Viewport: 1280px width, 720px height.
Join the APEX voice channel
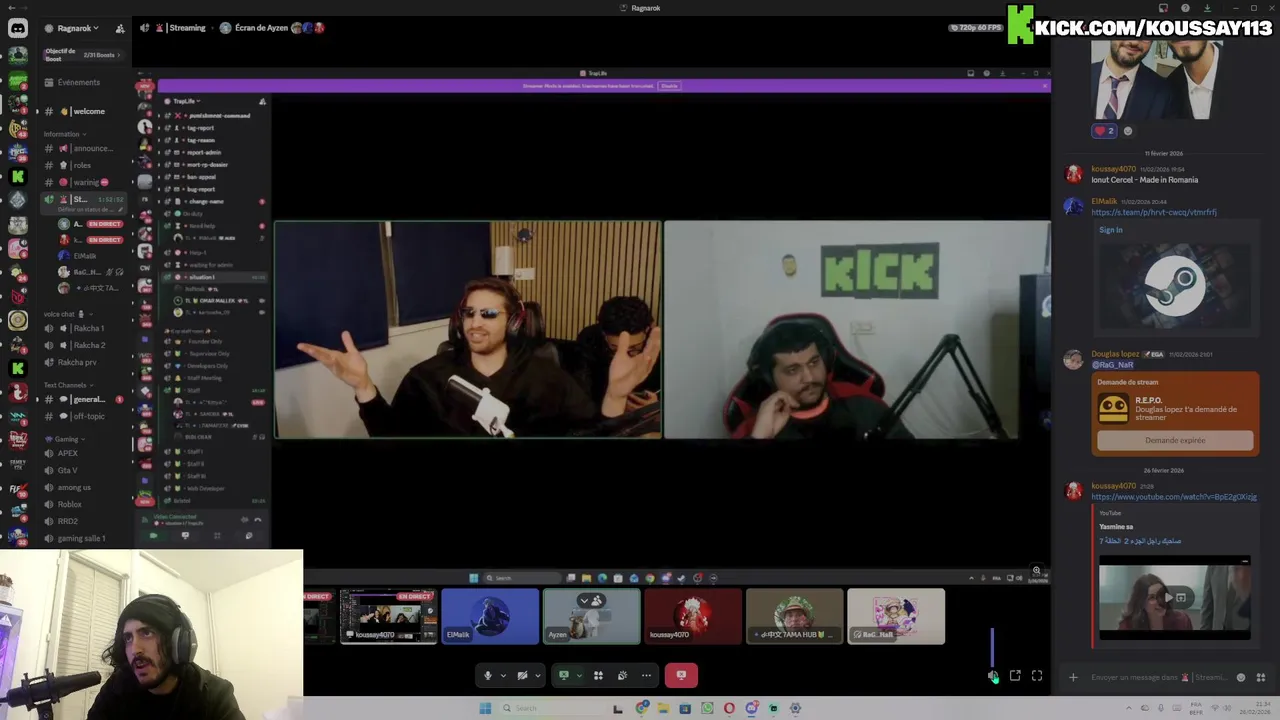point(84,453)
